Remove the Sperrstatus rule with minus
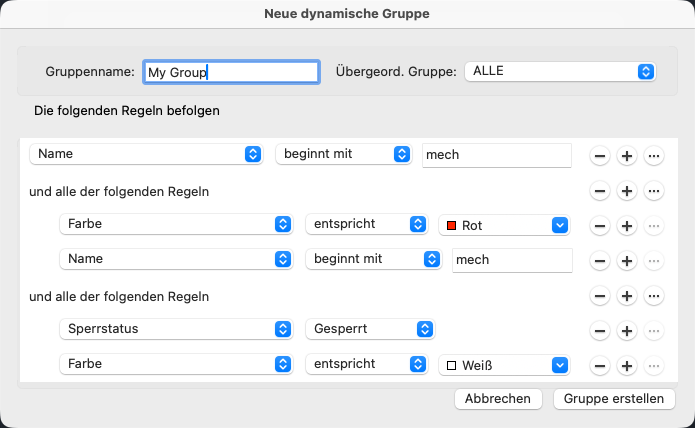Image resolution: width=695 pixels, height=428 pixels. [x=600, y=331]
